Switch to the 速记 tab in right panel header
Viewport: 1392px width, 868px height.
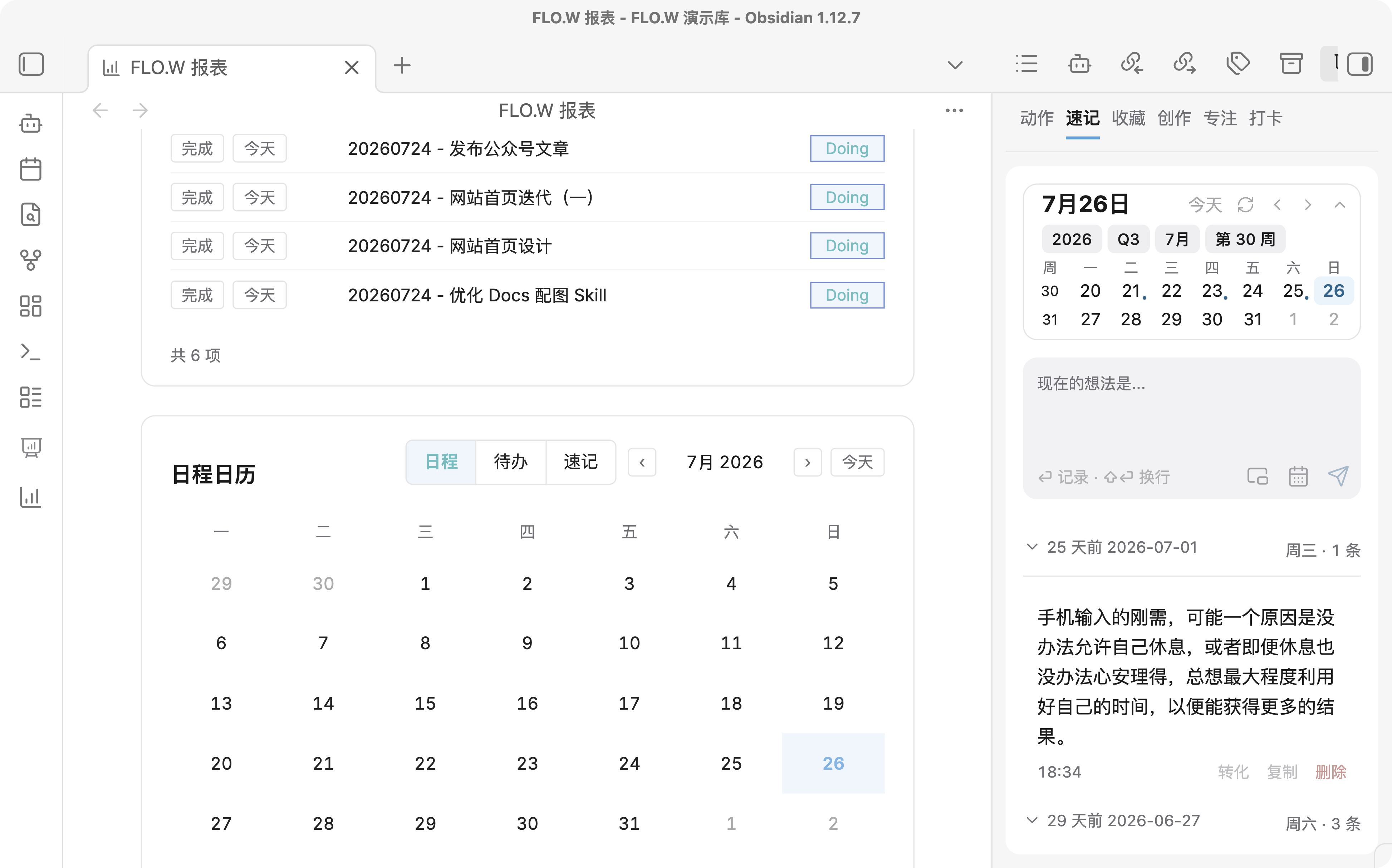[x=1083, y=118]
